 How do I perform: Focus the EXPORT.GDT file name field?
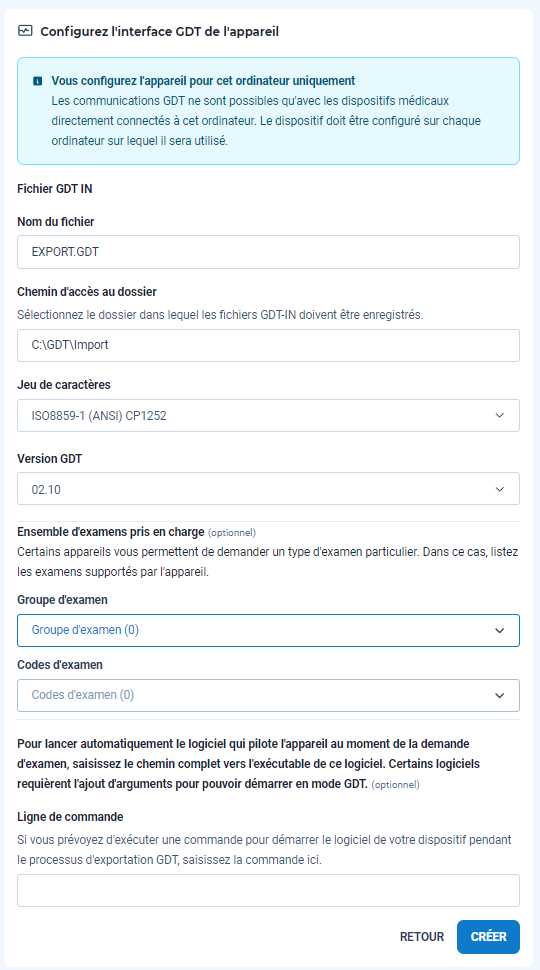pos(268,252)
